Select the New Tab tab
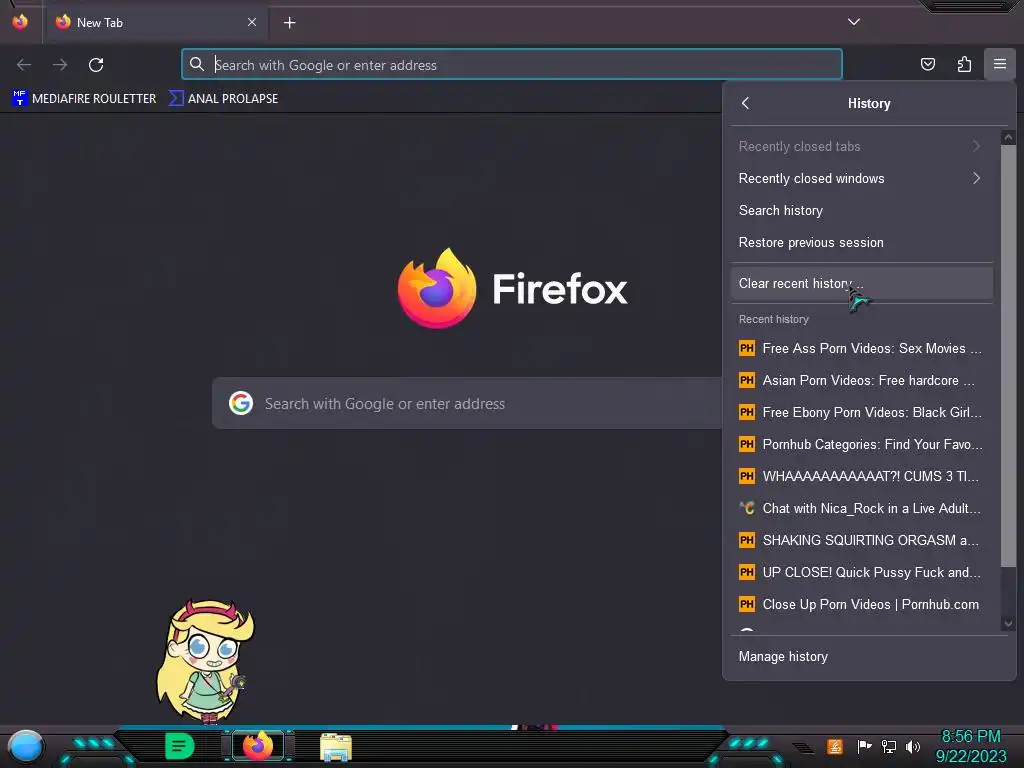Viewport: 1024px width, 768px height. (x=155, y=23)
